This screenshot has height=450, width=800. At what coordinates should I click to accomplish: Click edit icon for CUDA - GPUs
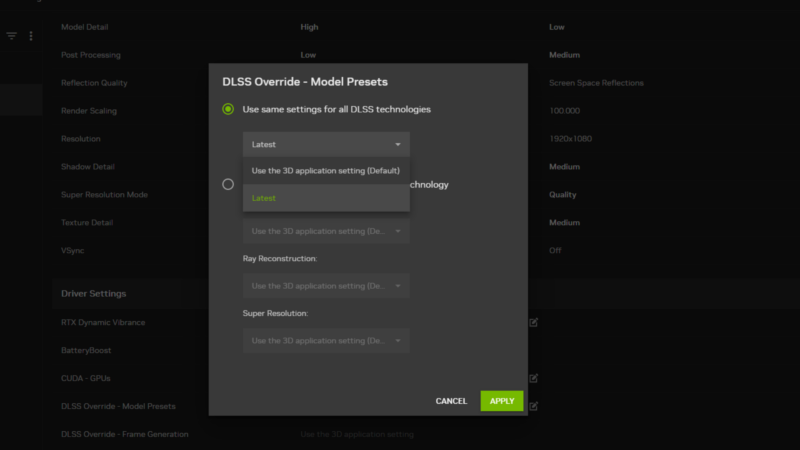533,378
